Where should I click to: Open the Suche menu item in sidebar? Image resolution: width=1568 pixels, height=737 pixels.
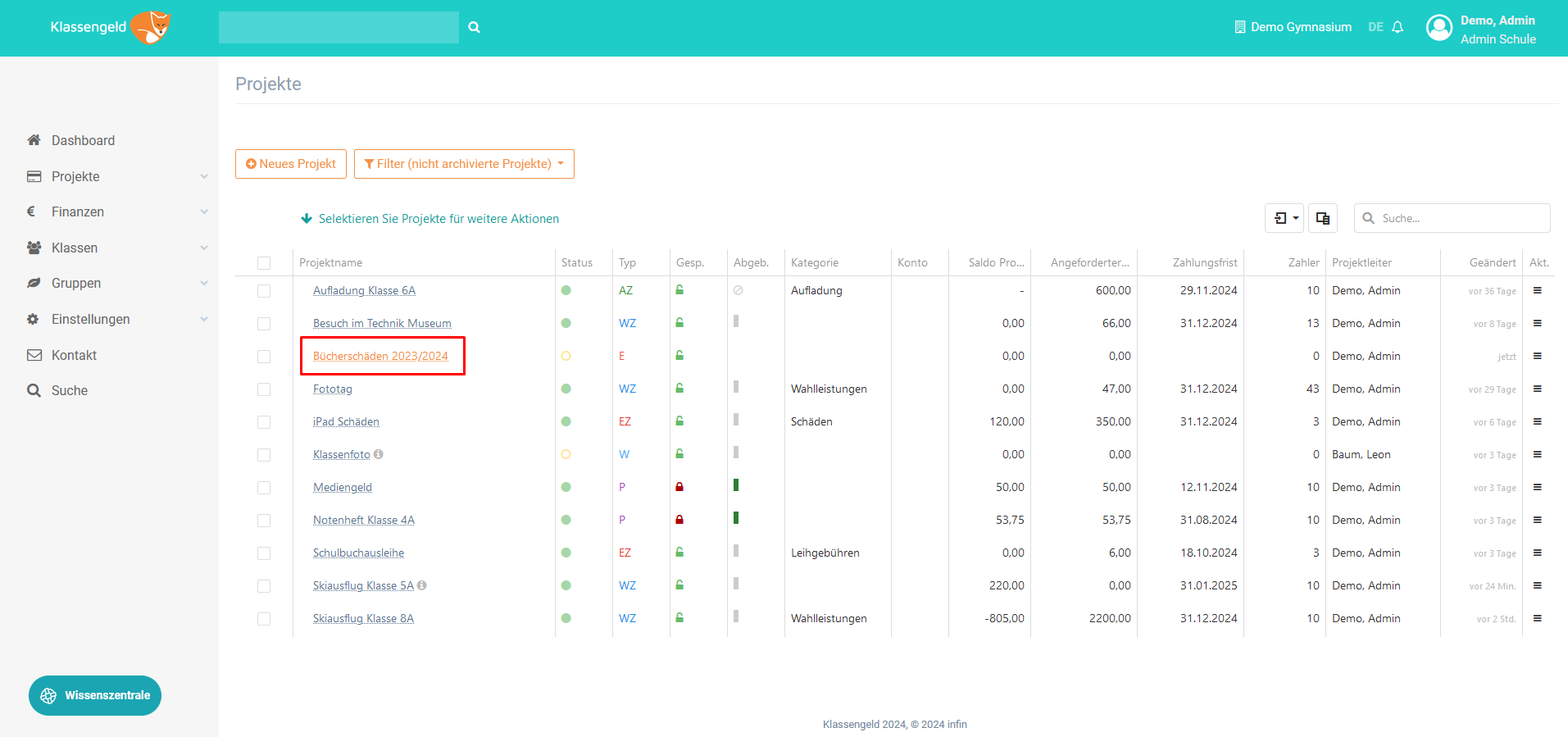tap(69, 390)
